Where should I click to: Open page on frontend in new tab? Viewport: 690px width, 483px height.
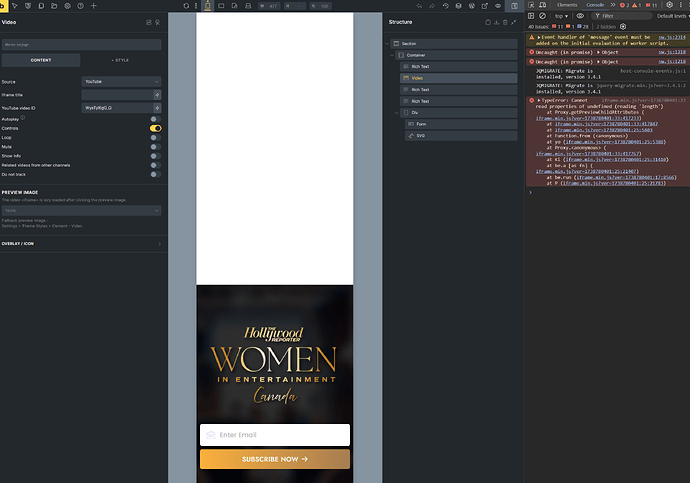tap(485, 6)
